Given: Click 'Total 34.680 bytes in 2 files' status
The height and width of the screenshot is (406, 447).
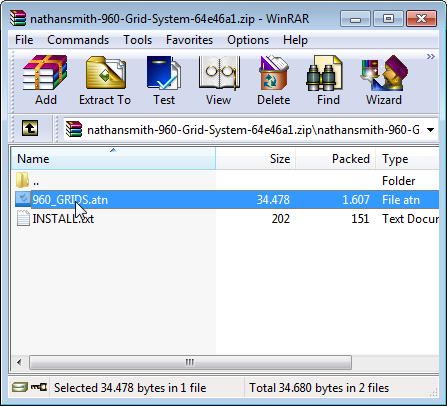Looking at the screenshot, I should tap(319, 388).
